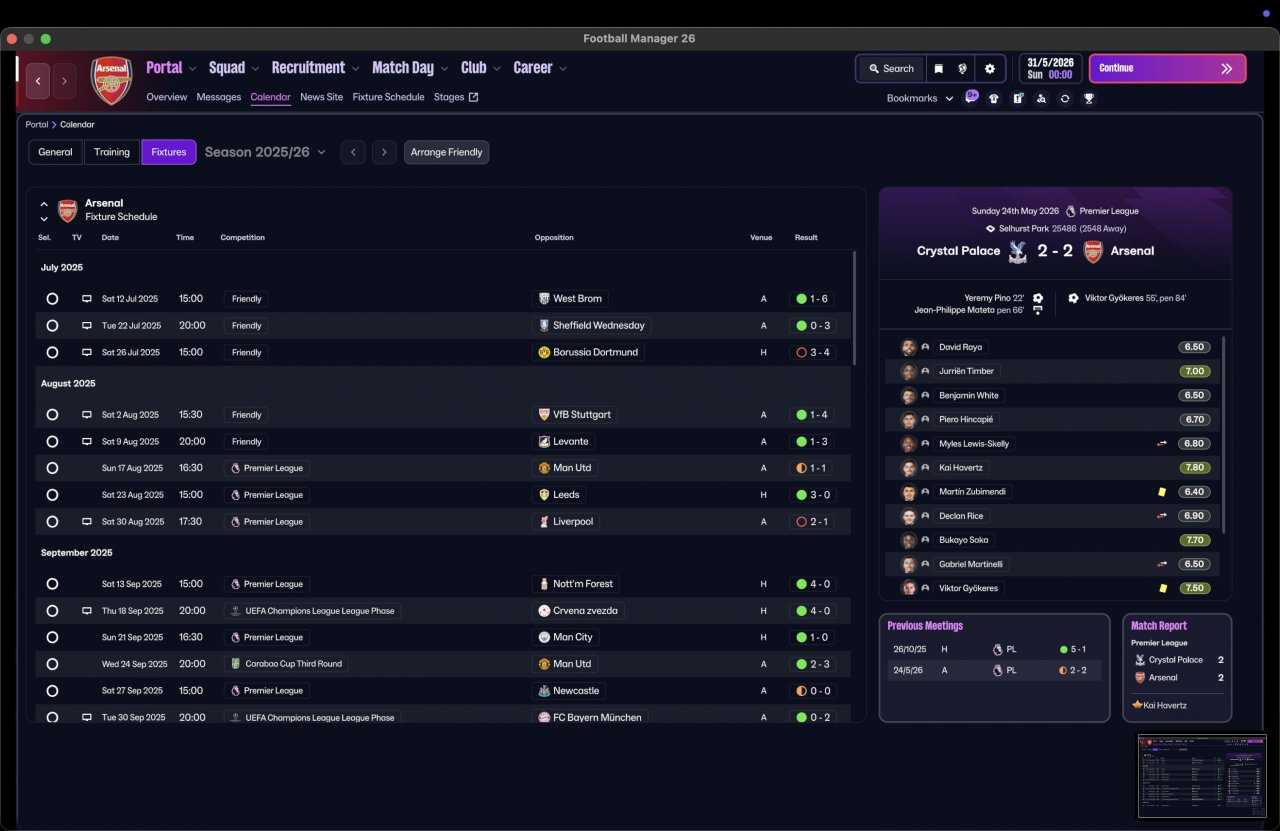This screenshot has width=1280, height=831.
Task: Select the Man City fixture radio button
Action: 52,638
